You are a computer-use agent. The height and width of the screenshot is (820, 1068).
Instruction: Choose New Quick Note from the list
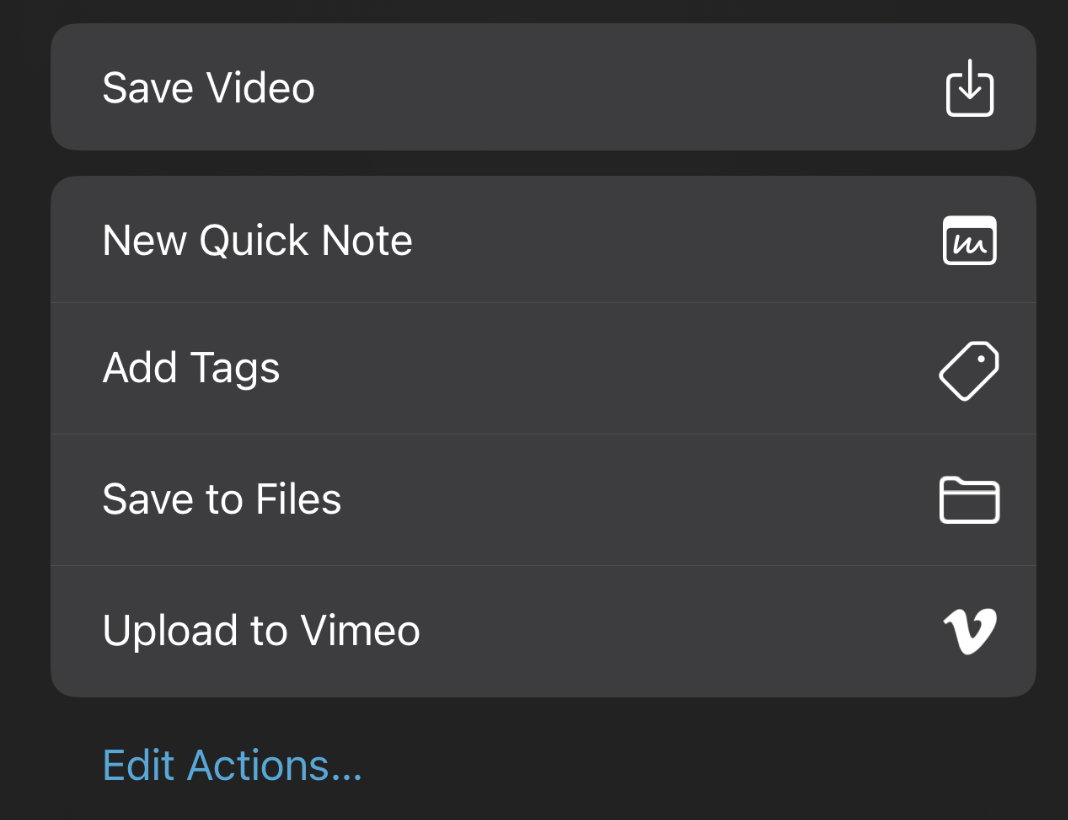pos(544,240)
